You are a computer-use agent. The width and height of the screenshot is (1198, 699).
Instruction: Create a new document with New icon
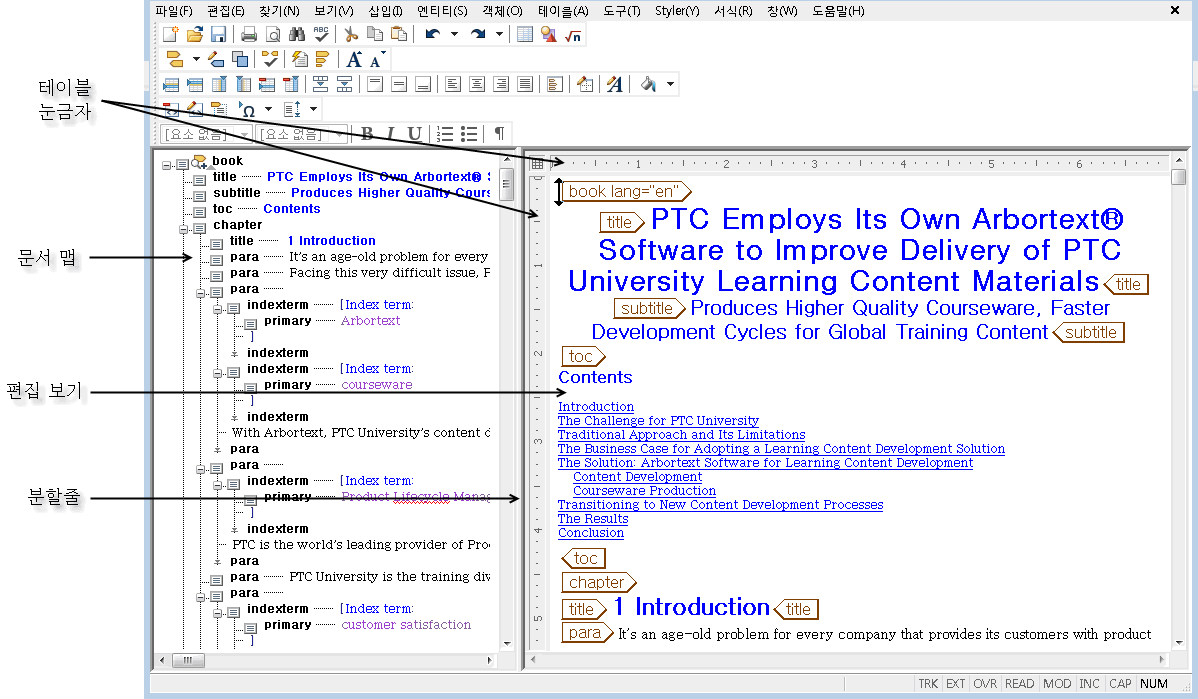(171, 34)
